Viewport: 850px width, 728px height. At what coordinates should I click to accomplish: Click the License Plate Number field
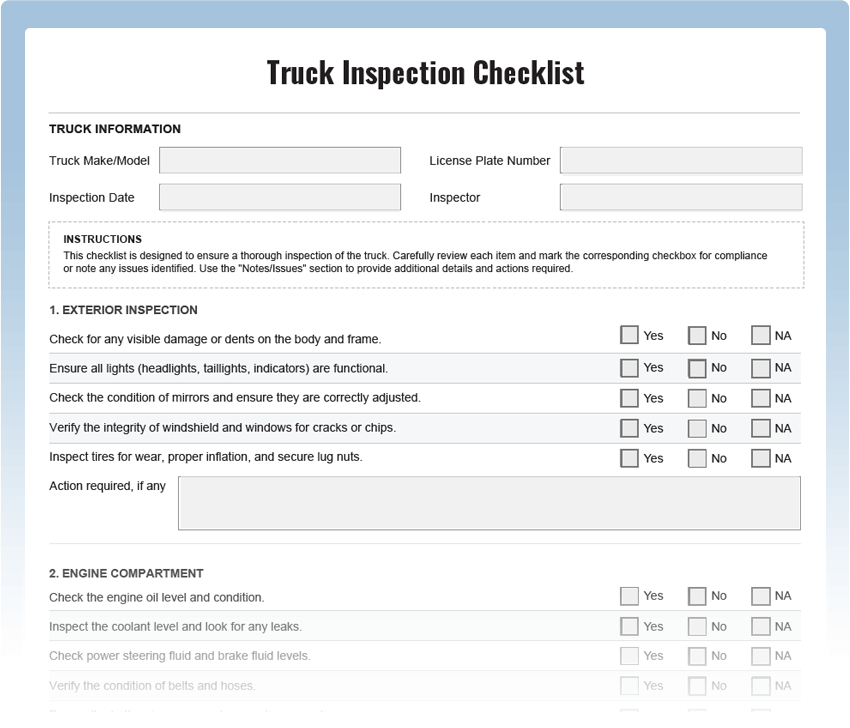coord(681,161)
